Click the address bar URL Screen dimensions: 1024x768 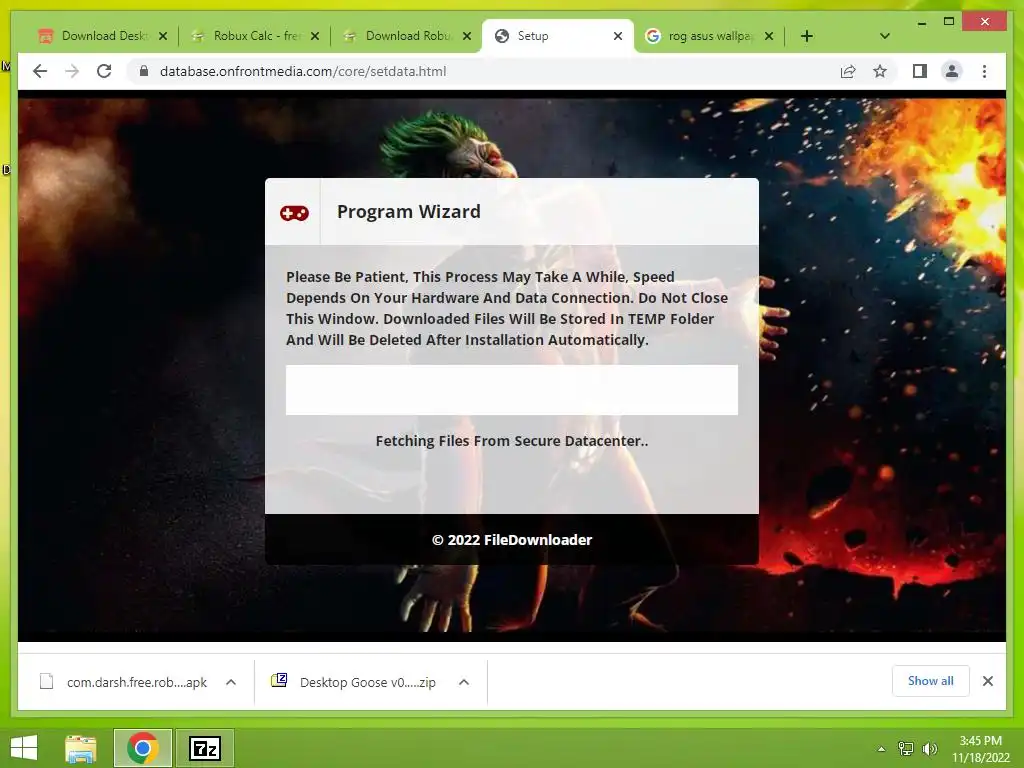pos(303,71)
